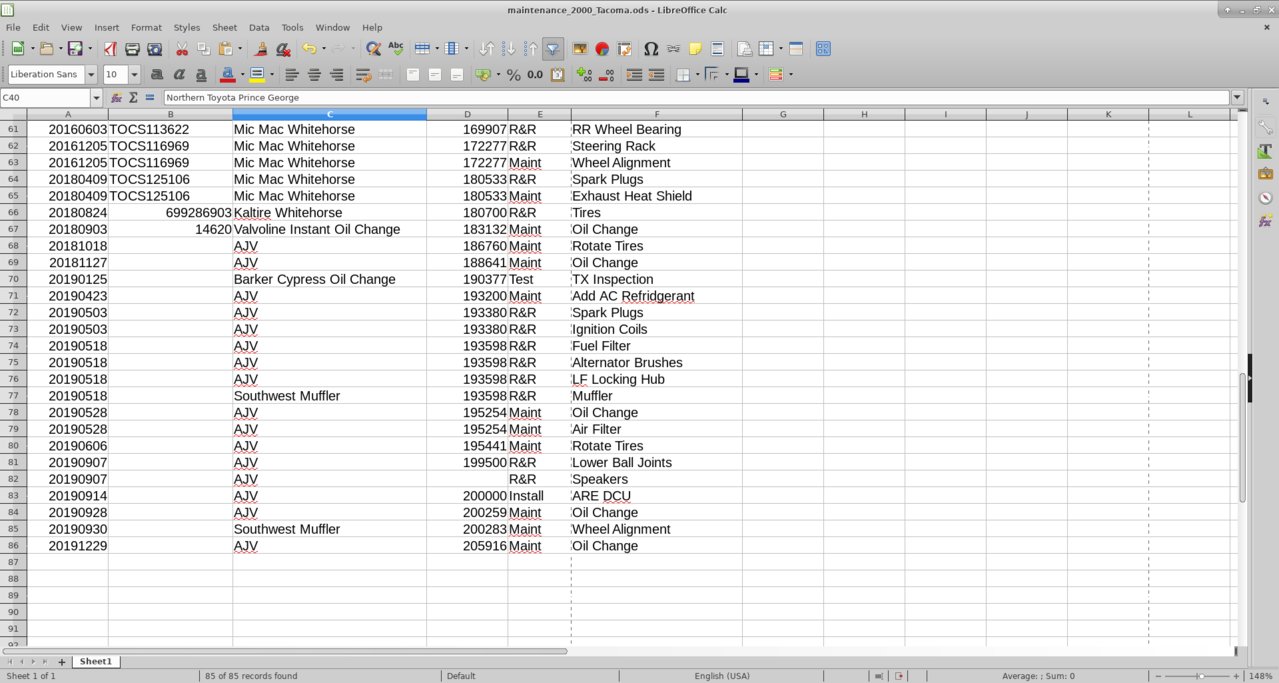Apply the font color red swatch

tap(227, 74)
